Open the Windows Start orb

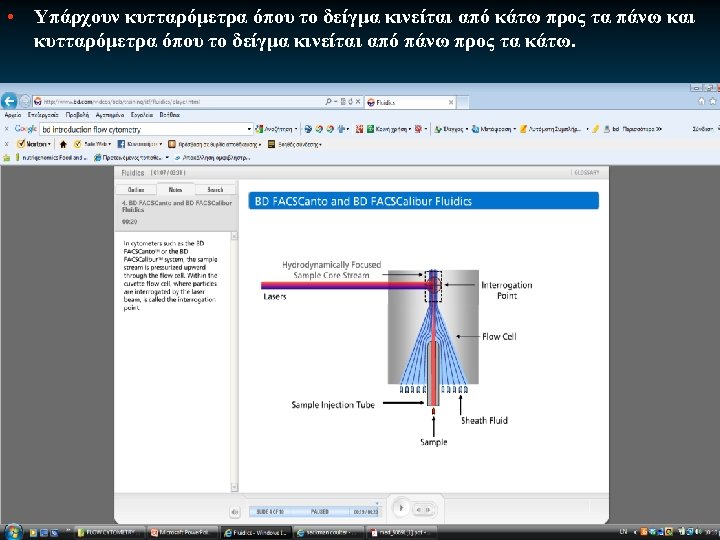tap(12, 532)
